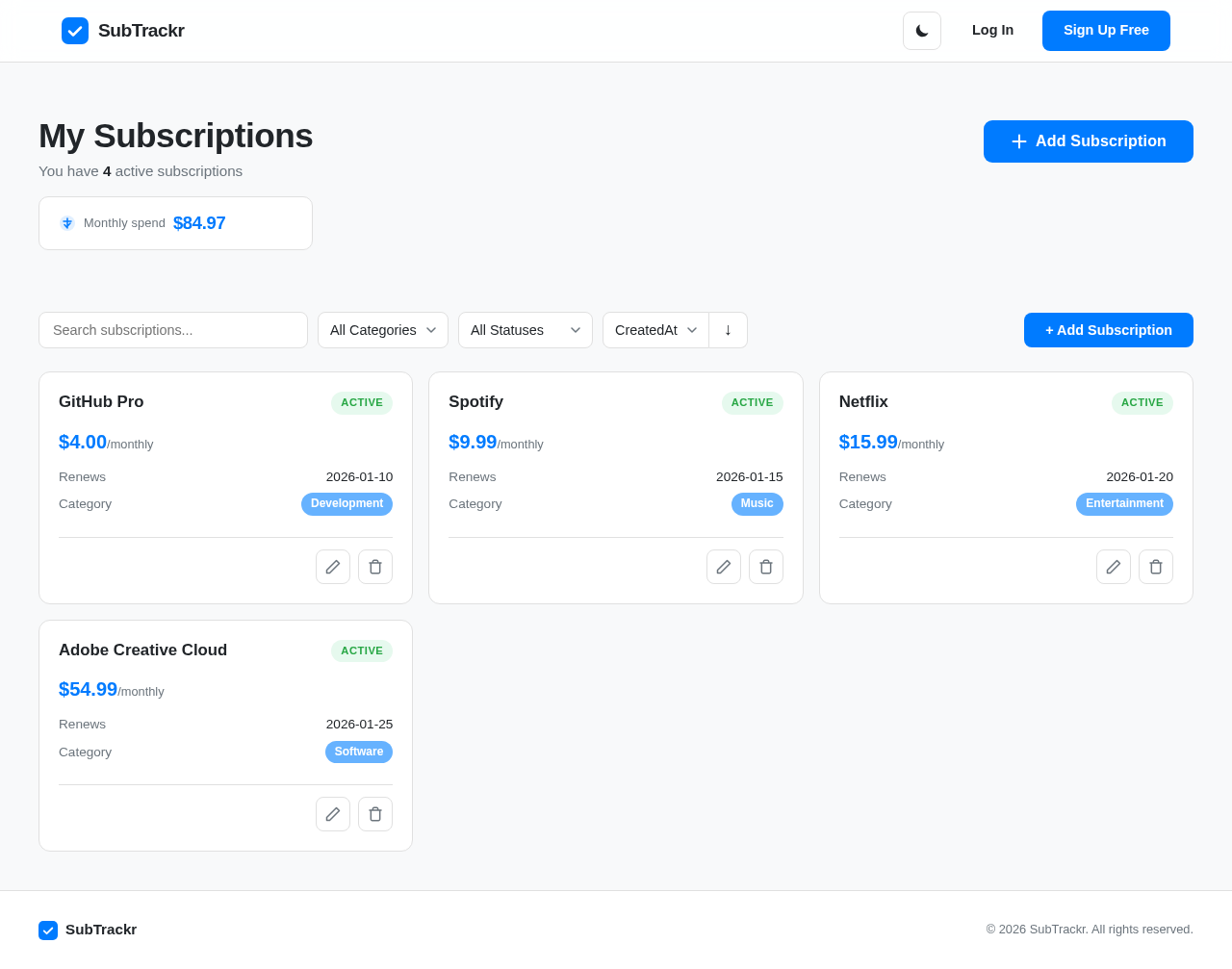Click the Sign Up Free button
The image size is (1232, 969).
click(1106, 31)
